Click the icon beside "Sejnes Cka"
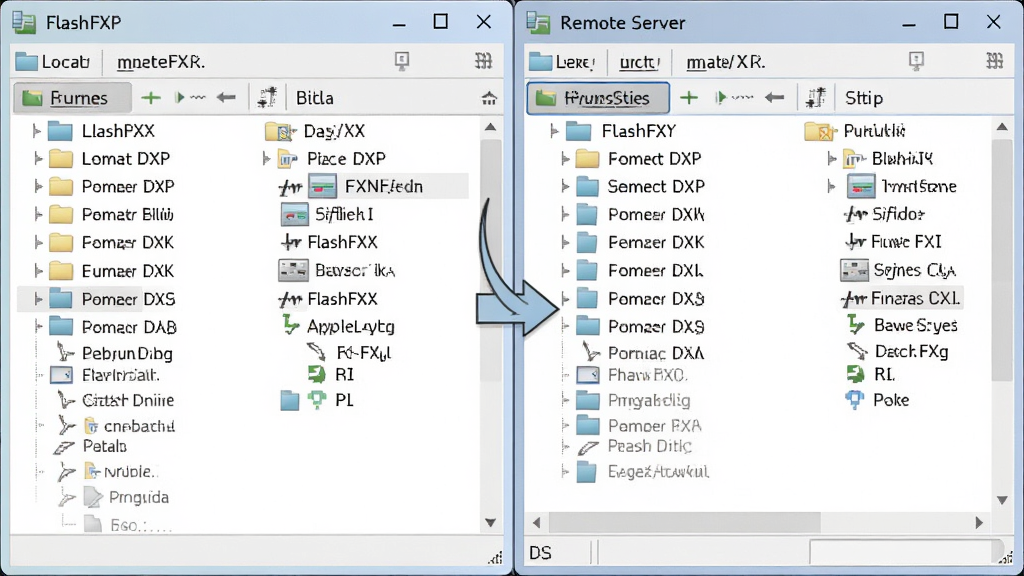This screenshot has height=576, width=1024. 854,270
